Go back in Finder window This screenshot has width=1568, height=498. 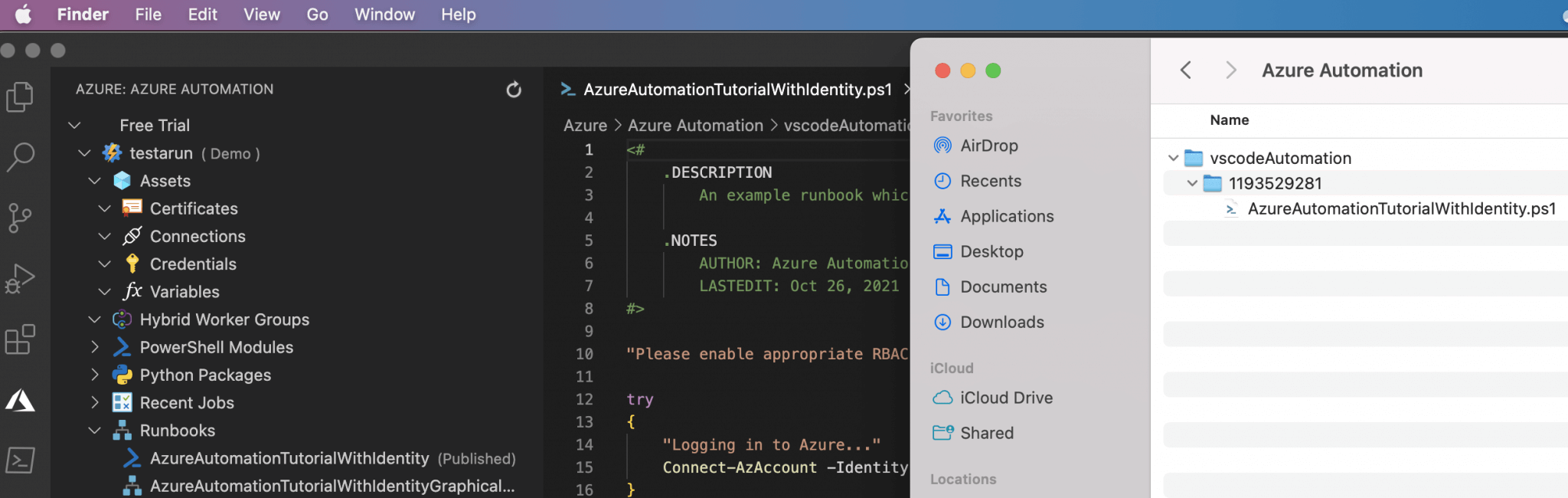click(x=1186, y=70)
